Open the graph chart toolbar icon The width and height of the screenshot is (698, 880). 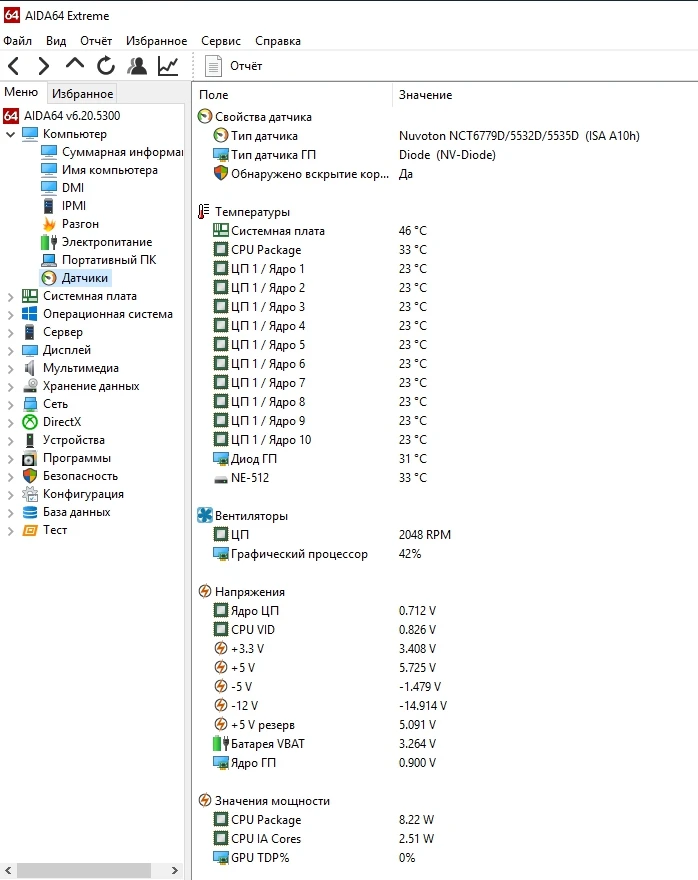pos(168,66)
